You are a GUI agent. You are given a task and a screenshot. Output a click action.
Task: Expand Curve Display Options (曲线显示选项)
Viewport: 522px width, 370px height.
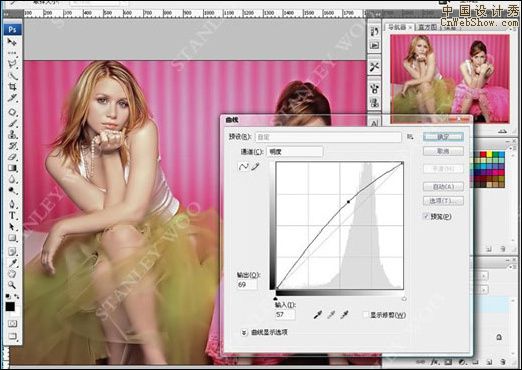pos(244,332)
